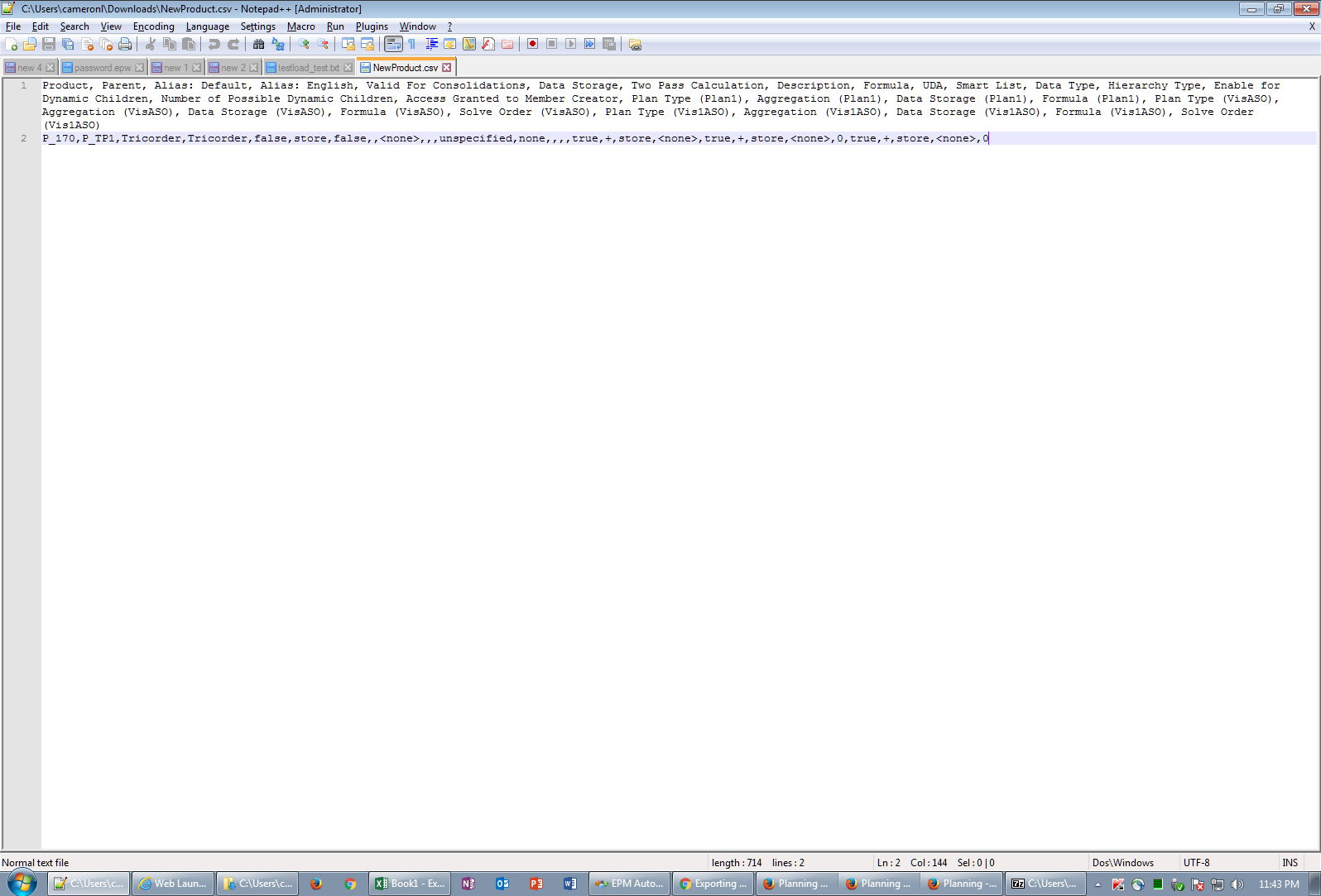The width and height of the screenshot is (1321, 896).
Task: Toggle the indent guide icon
Action: click(x=431, y=44)
